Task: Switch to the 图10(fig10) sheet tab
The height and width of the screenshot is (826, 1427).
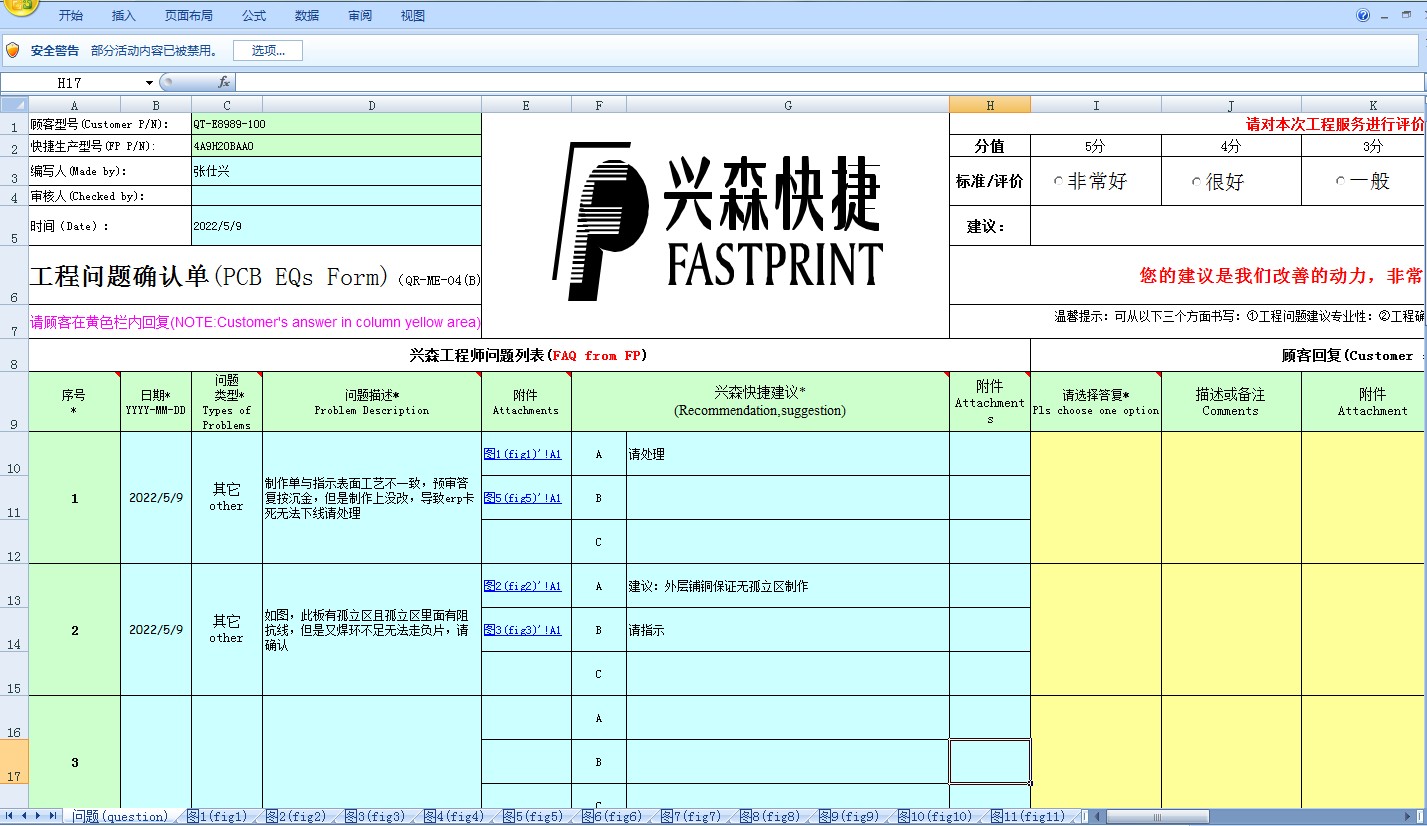Action: click(x=935, y=817)
